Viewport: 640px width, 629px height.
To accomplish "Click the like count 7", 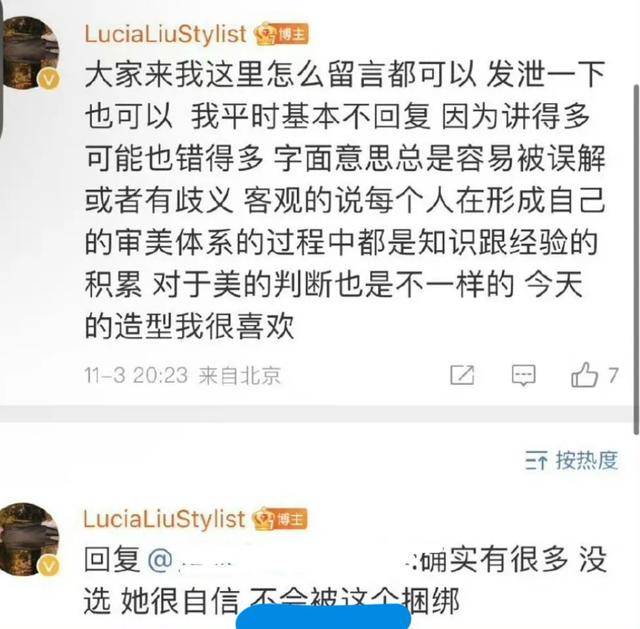I will tap(613, 375).
